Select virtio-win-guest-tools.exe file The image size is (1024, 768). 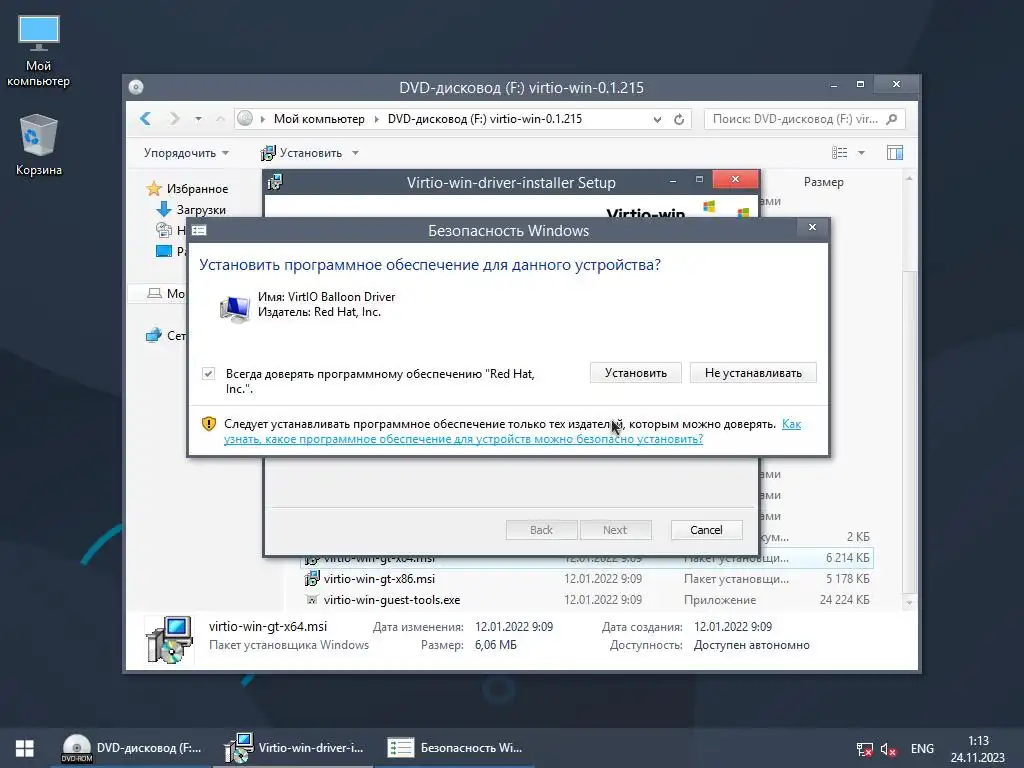[x=392, y=600]
